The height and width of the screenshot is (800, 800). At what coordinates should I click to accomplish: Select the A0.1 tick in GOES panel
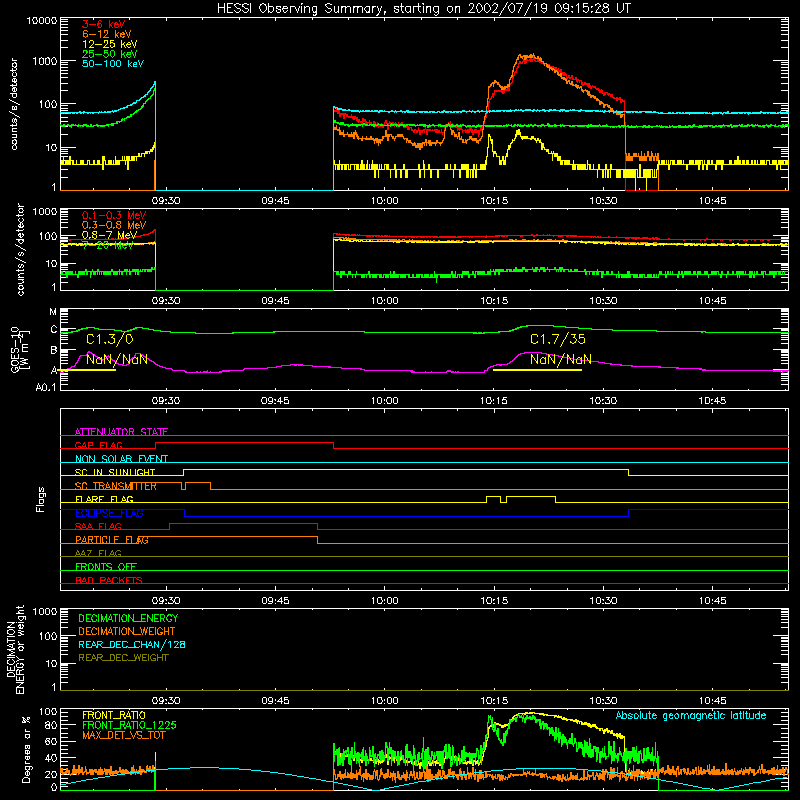(x=46, y=388)
